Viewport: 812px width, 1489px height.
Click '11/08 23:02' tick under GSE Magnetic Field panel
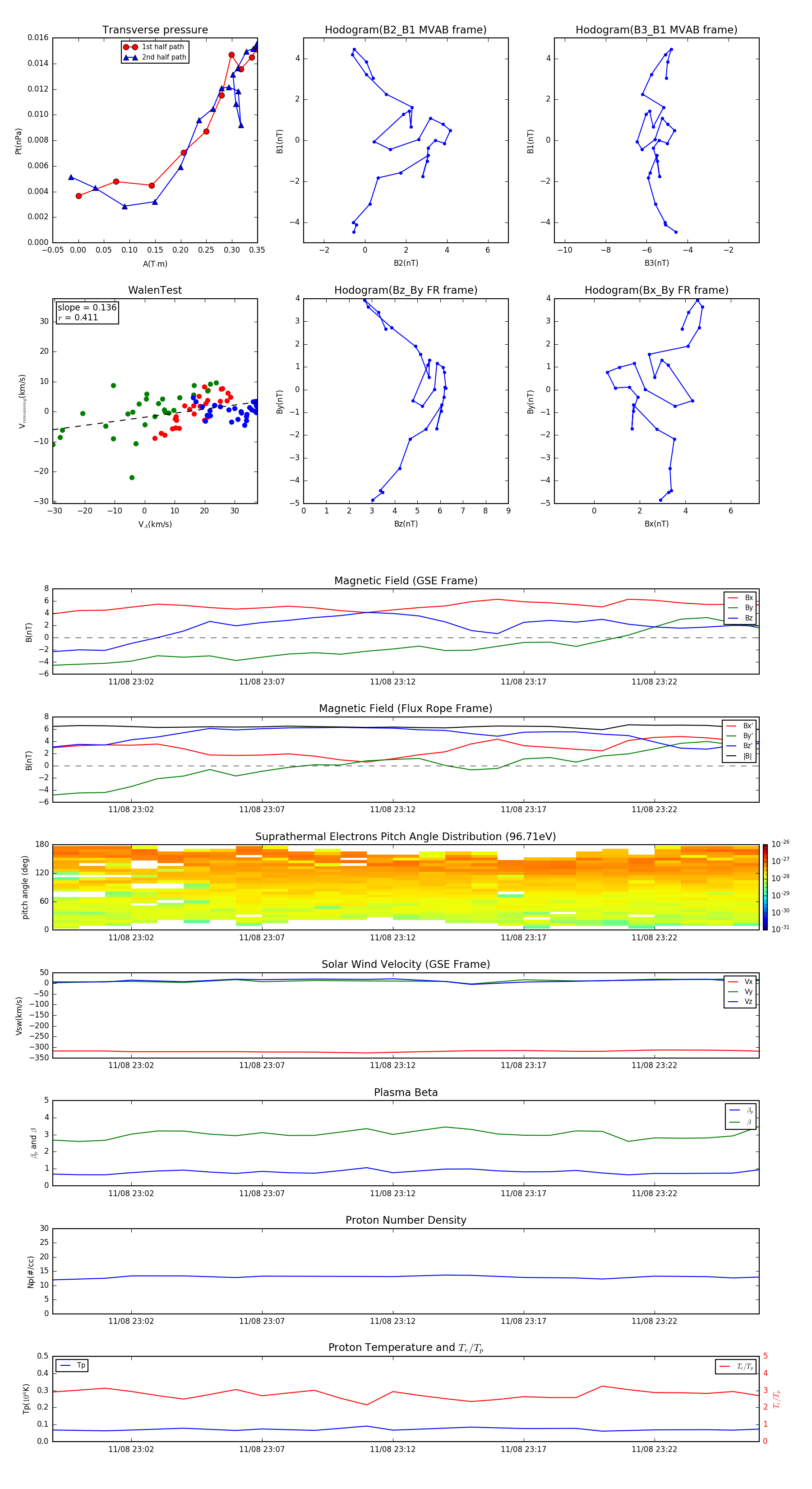pos(131,681)
